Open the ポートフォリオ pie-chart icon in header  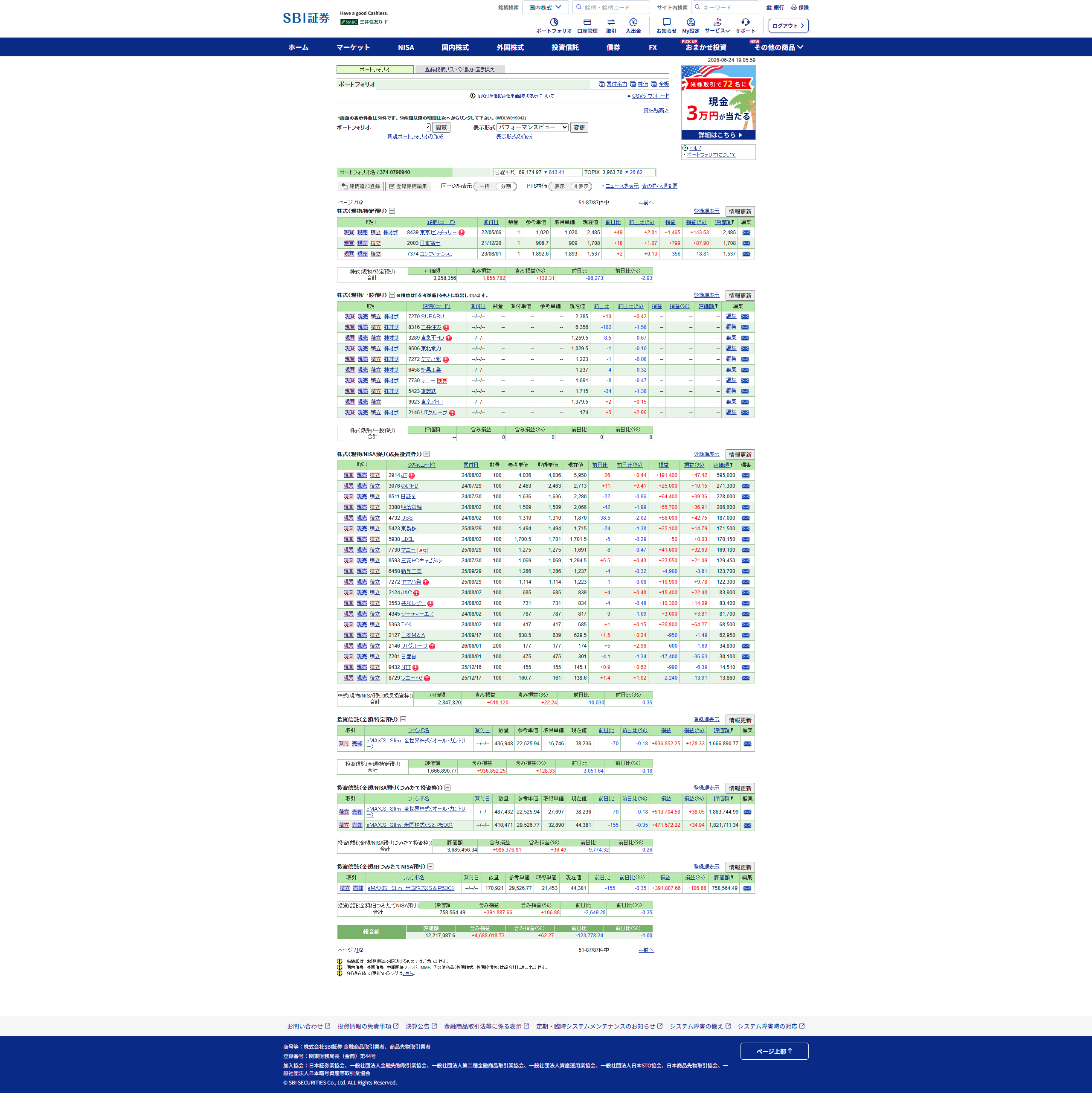pos(553,23)
